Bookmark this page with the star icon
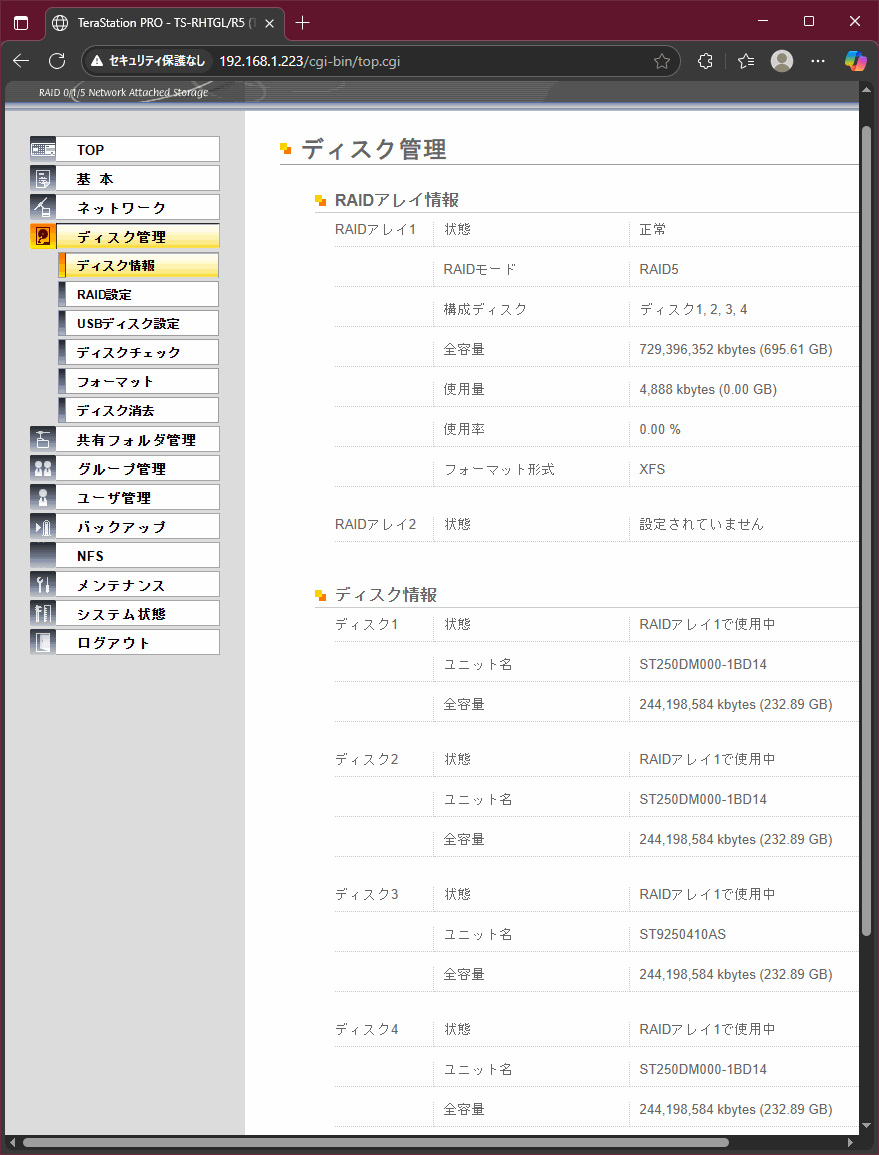 pos(661,61)
